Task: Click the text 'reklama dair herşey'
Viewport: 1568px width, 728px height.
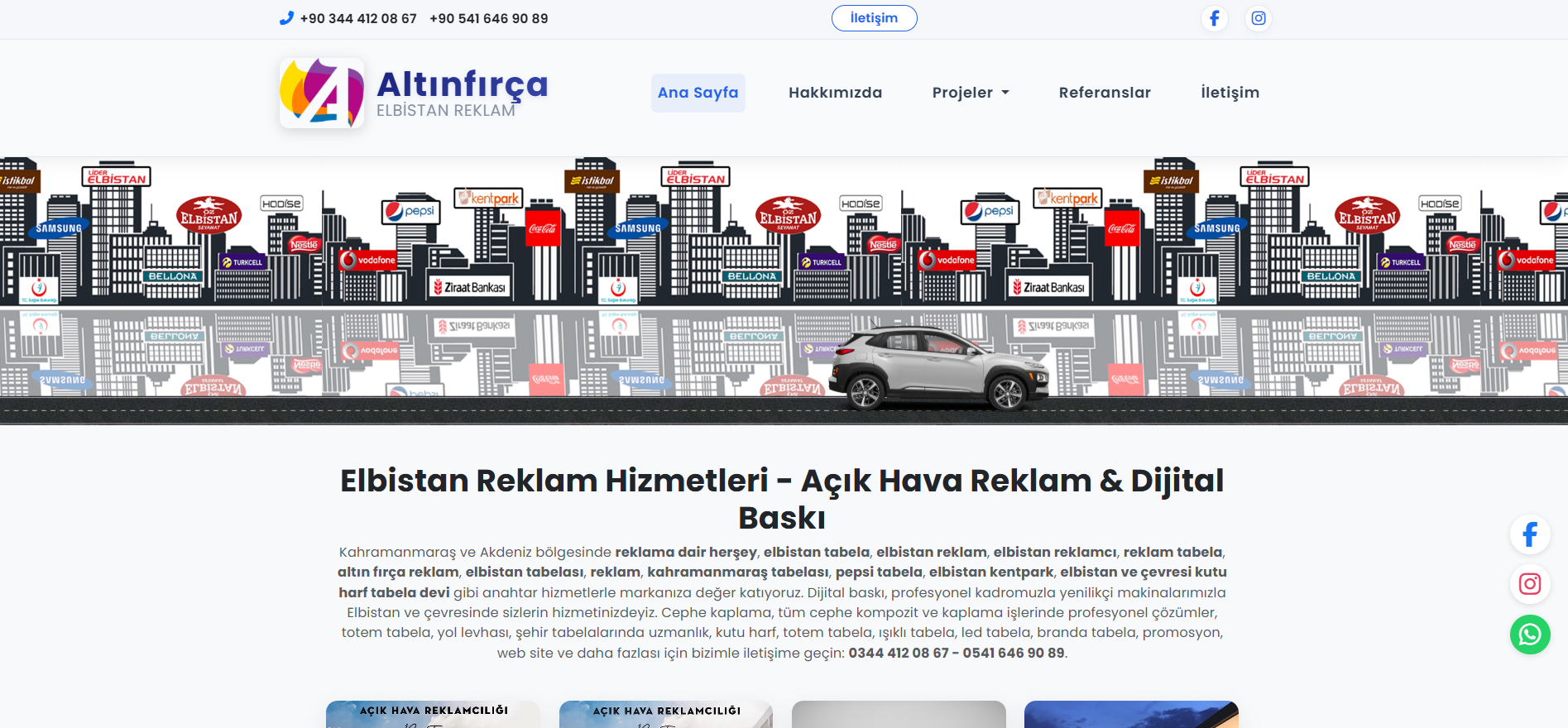Action: click(686, 552)
